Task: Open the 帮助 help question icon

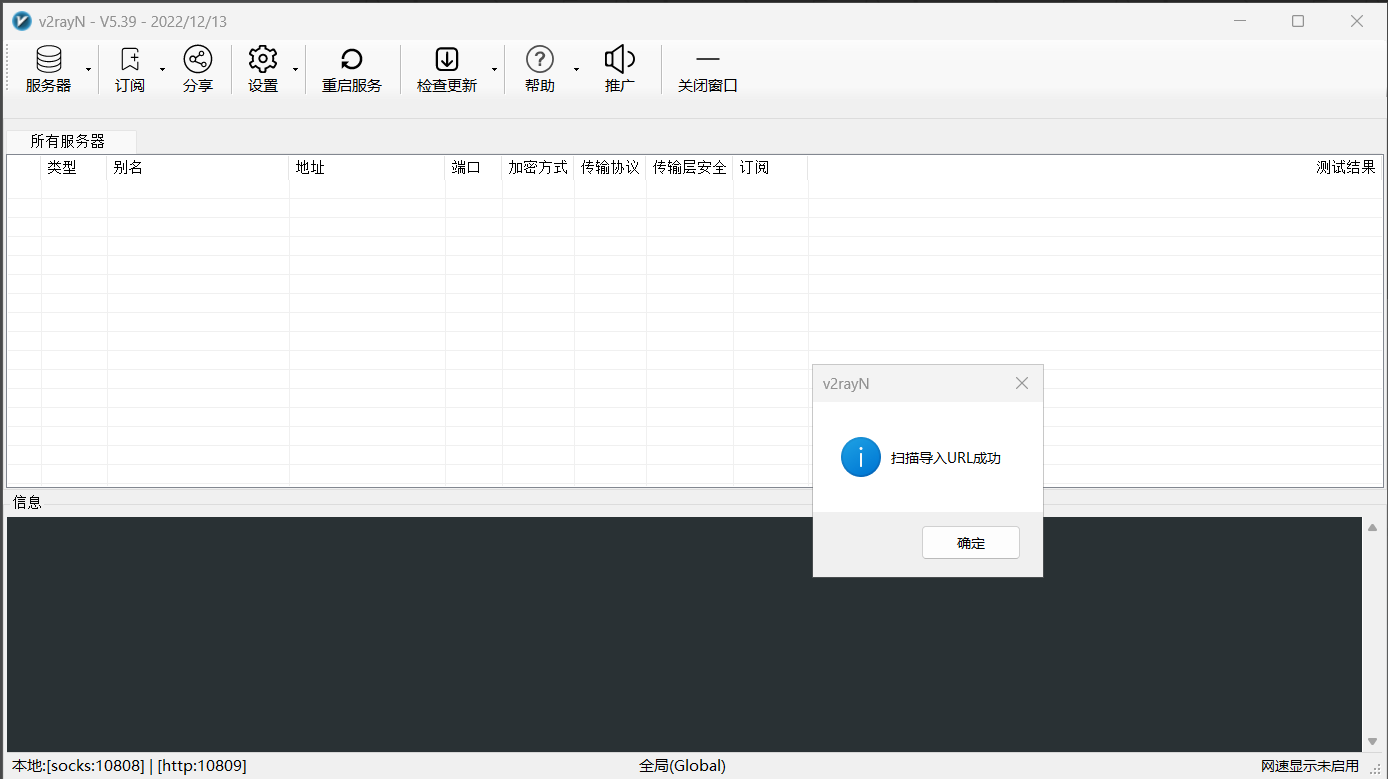Action: pyautogui.click(x=539, y=60)
